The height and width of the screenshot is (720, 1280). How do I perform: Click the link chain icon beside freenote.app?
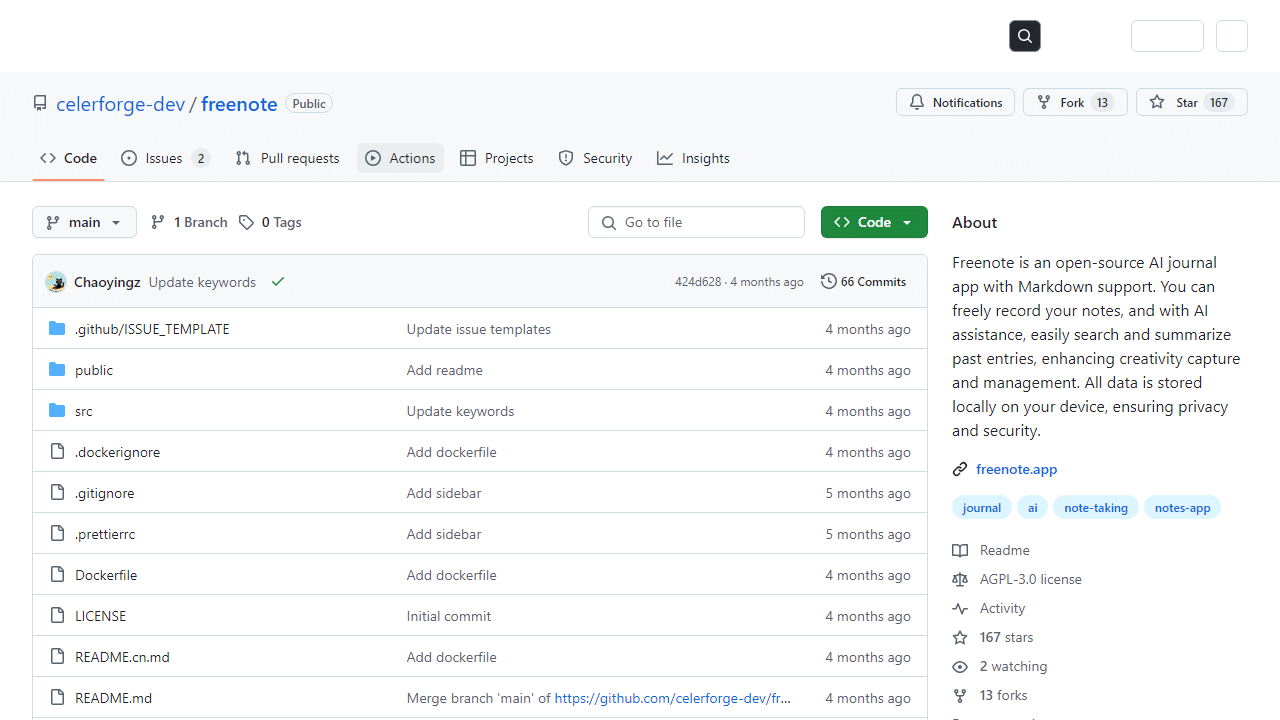(x=960, y=469)
